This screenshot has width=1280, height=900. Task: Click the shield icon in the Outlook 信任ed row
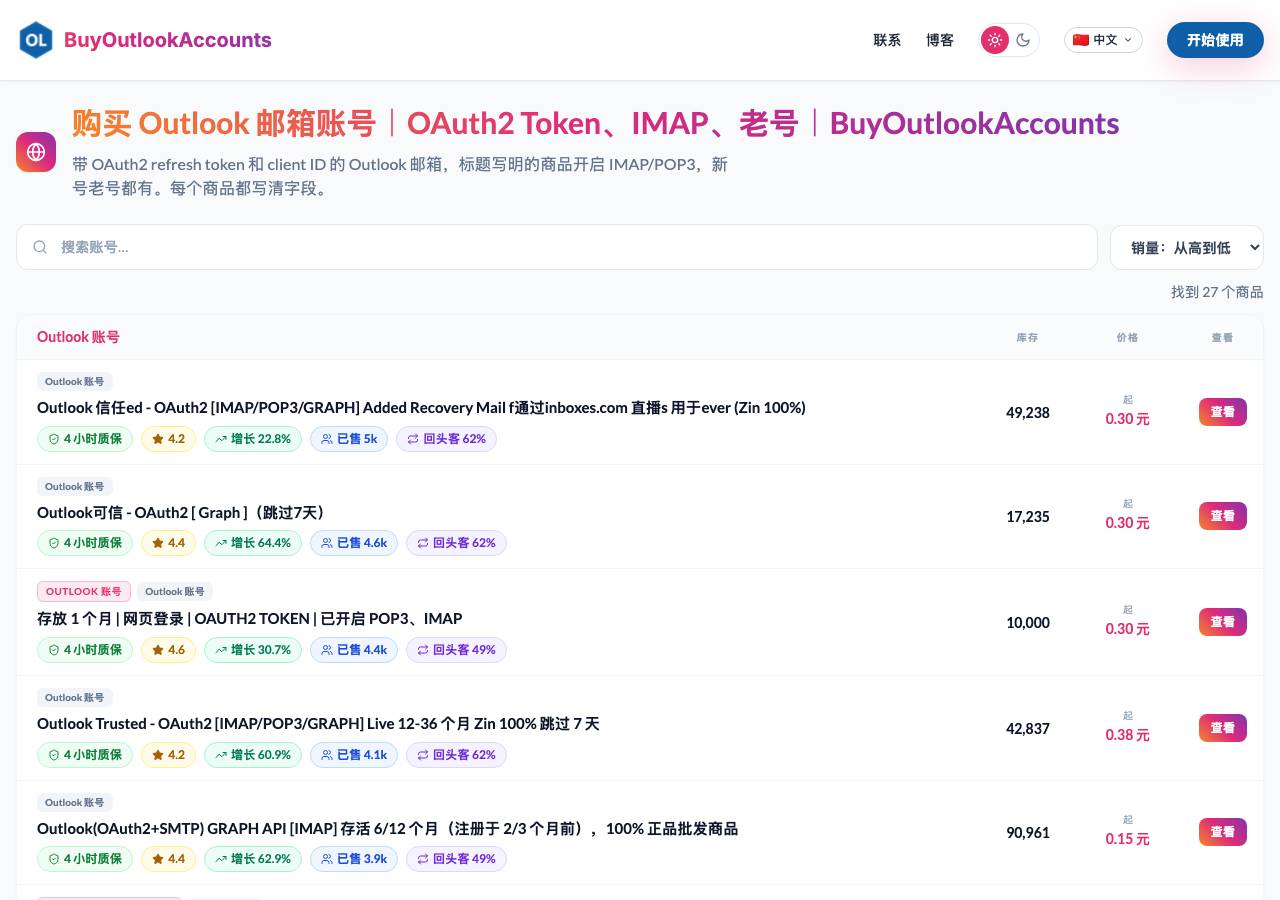53,439
